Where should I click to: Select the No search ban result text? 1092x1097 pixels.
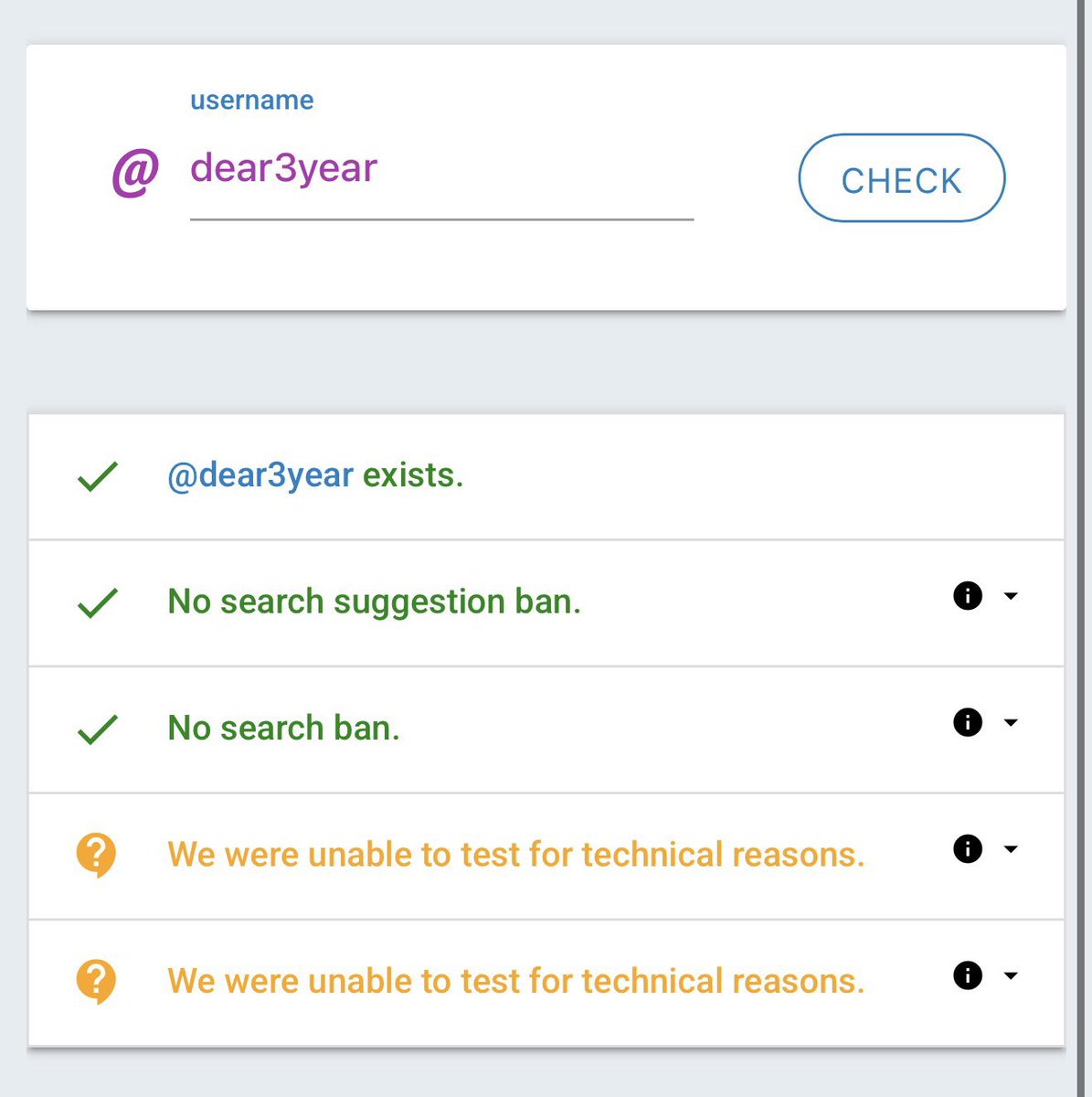[x=284, y=728]
